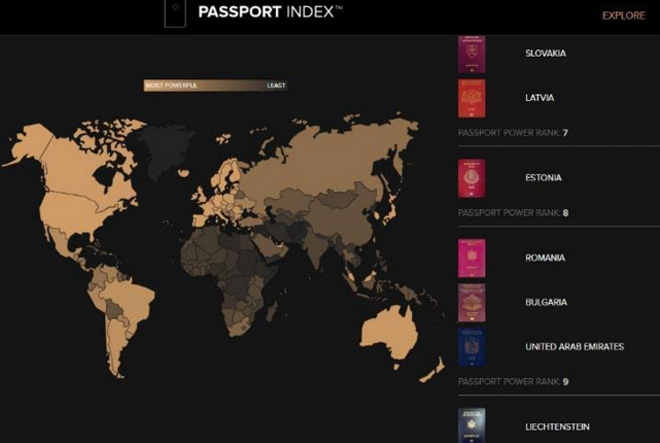The width and height of the screenshot is (660, 443).
Task: Click New Zealand on the world map
Action: pyautogui.click(x=434, y=371)
